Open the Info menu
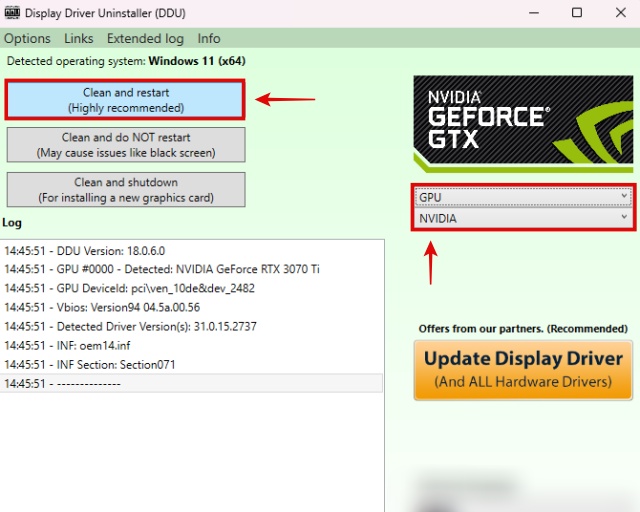The height and width of the screenshot is (512, 640). click(x=209, y=38)
